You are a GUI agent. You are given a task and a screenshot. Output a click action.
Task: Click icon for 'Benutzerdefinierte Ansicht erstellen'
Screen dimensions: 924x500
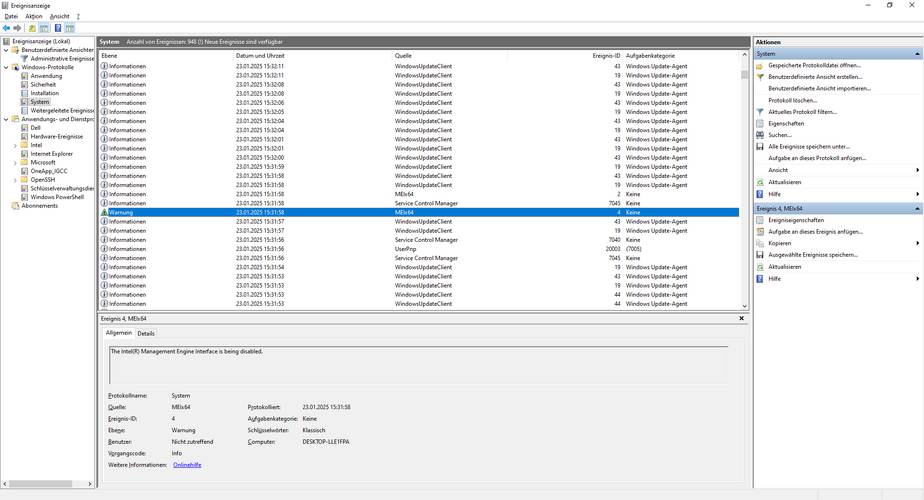[x=760, y=77]
